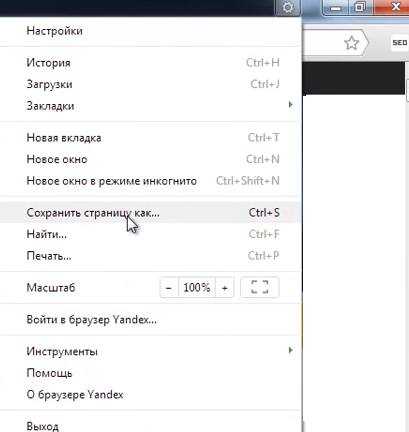Expand the Закладки submenu arrow

[290, 105]
